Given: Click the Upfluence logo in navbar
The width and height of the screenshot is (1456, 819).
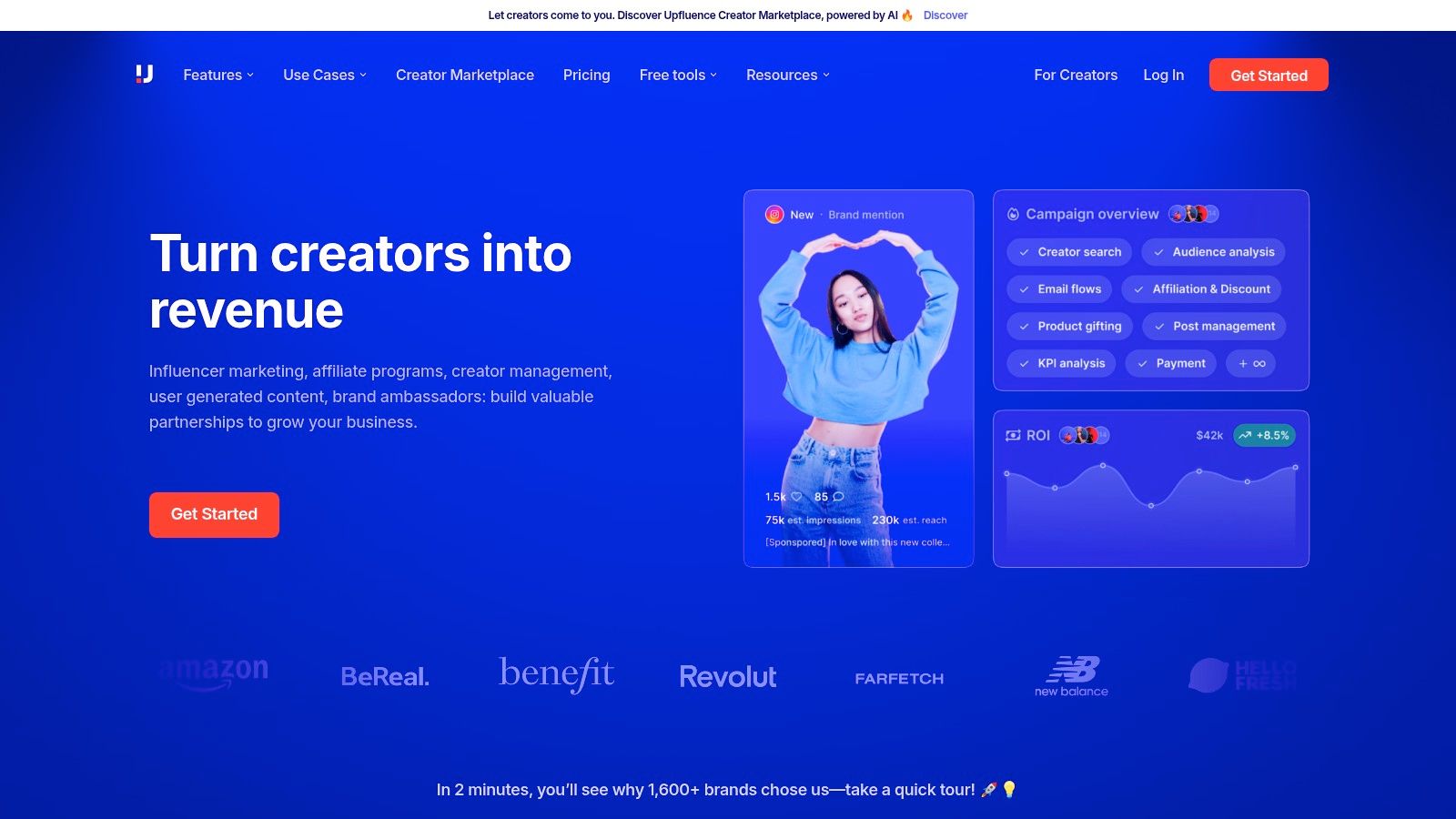Looking at the screenshot, I should [x=145, y=75].
